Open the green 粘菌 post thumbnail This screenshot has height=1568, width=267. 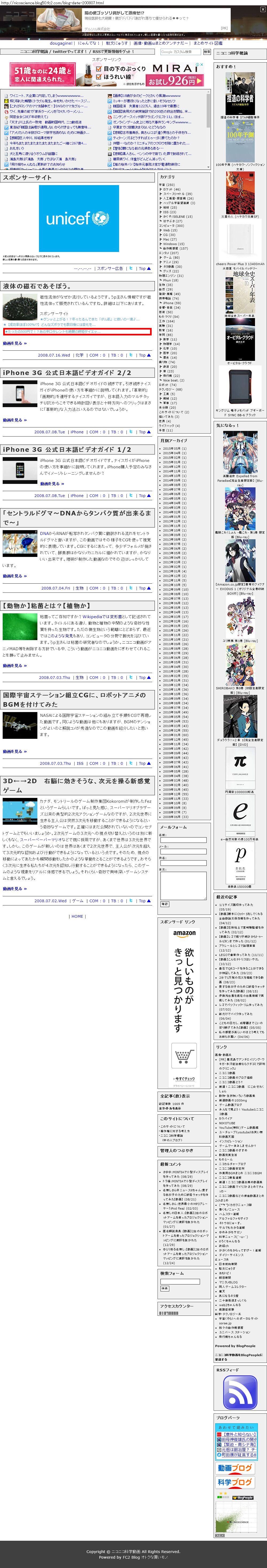(x=19, y=626)
